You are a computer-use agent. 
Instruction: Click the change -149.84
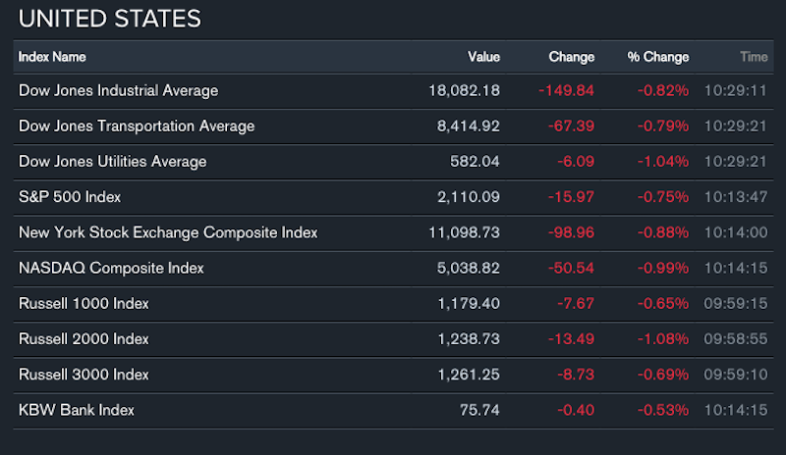coord(566,91)
